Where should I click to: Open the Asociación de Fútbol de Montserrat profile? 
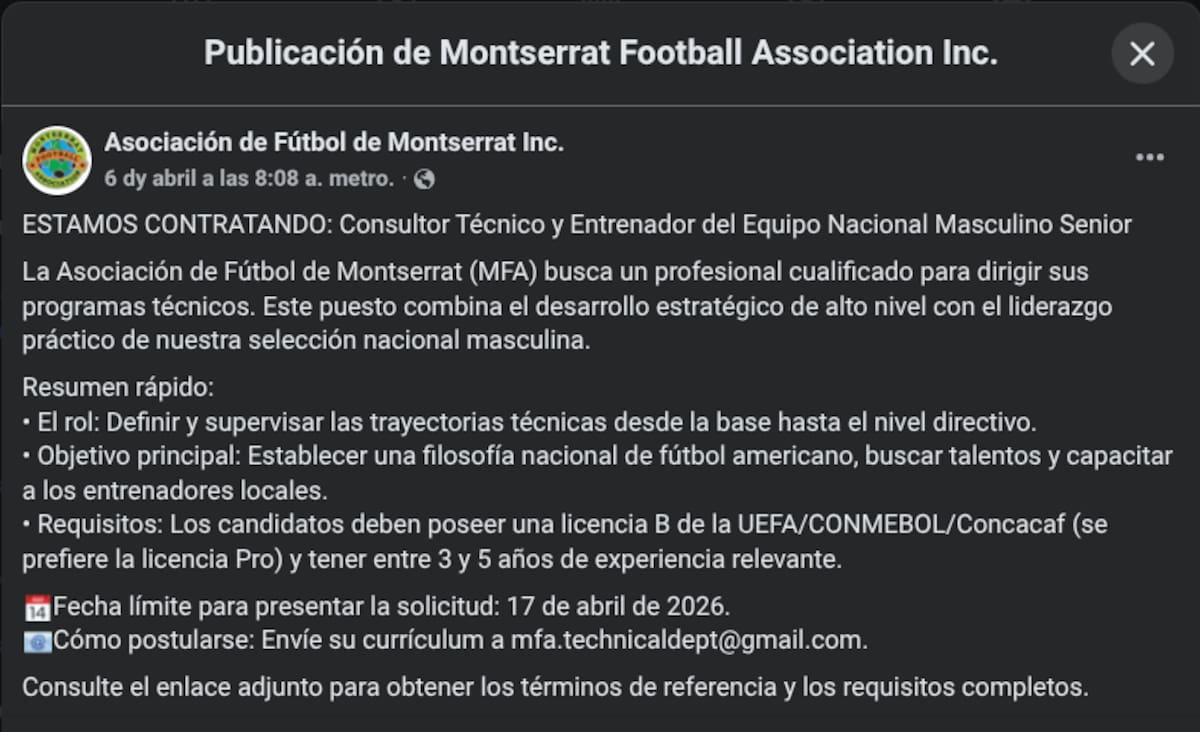point(334,142)
